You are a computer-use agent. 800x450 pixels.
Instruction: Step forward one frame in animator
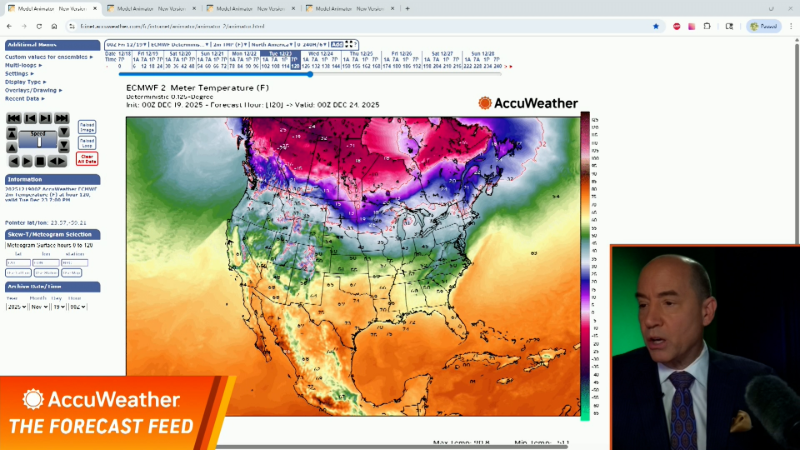(46, 118)
